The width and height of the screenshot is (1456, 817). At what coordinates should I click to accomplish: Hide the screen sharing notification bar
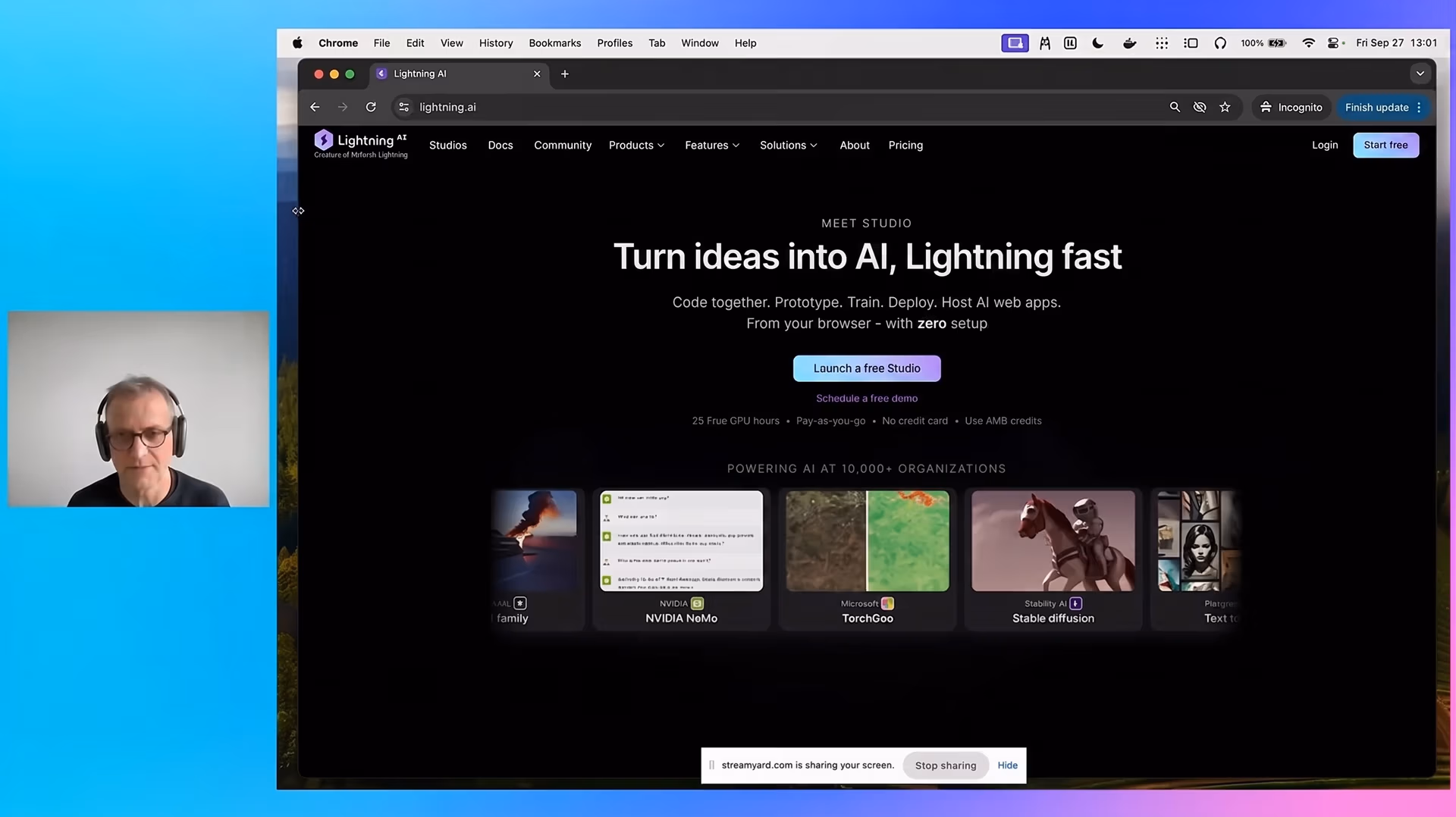tap(1007, 765)
